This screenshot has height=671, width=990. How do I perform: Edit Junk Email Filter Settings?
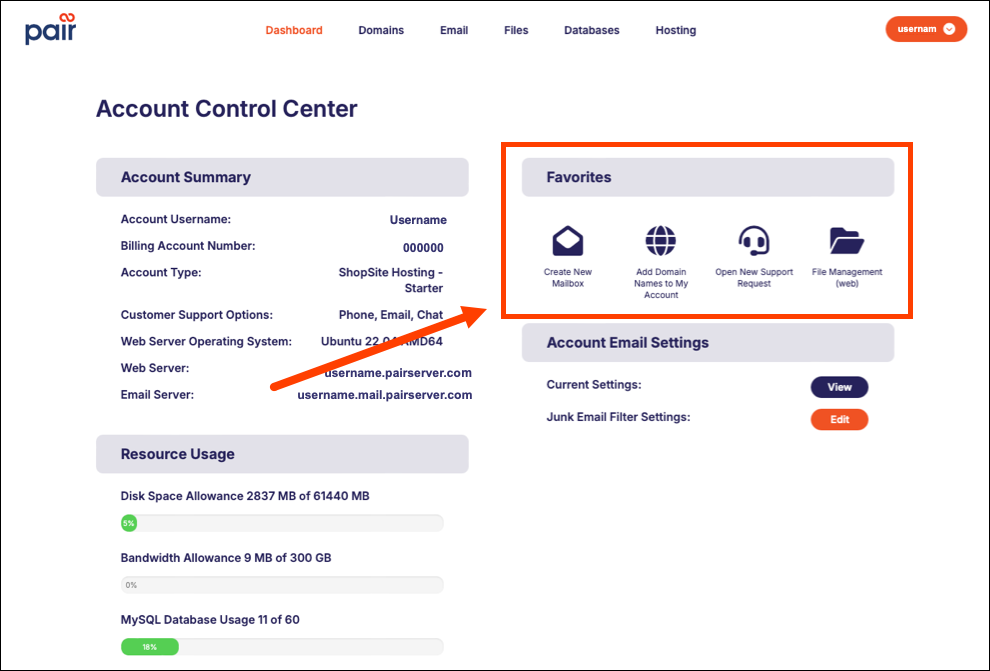coord(839,419)
